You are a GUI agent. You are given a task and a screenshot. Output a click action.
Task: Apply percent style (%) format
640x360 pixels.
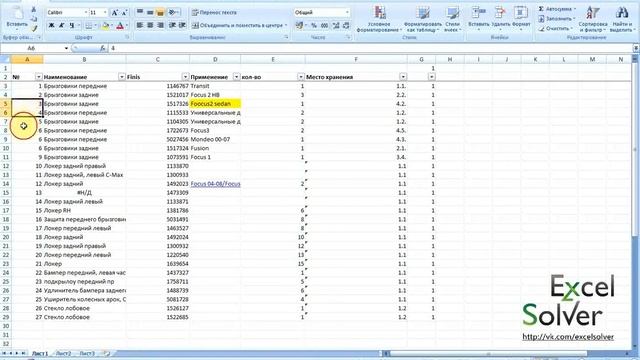coord(314,26)
